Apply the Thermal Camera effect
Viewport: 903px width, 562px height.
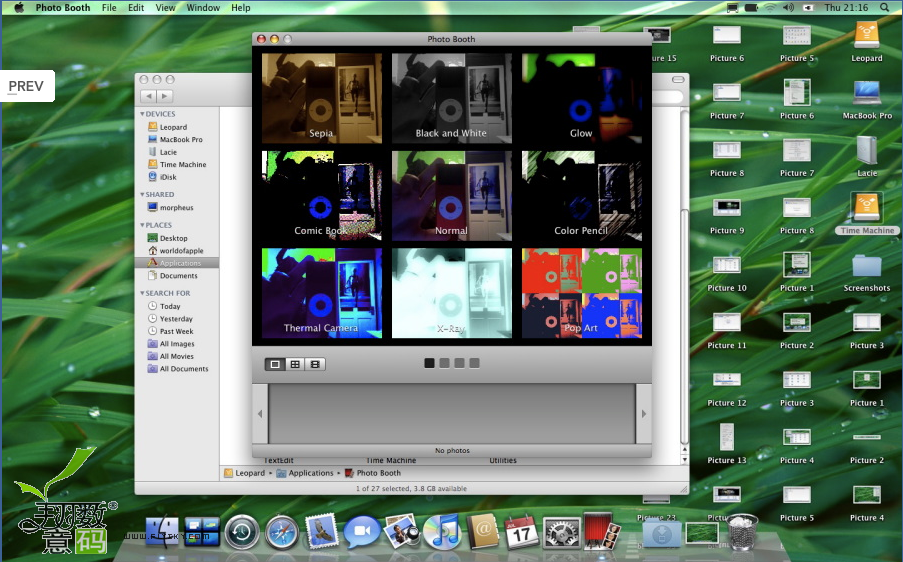[321, 293]
